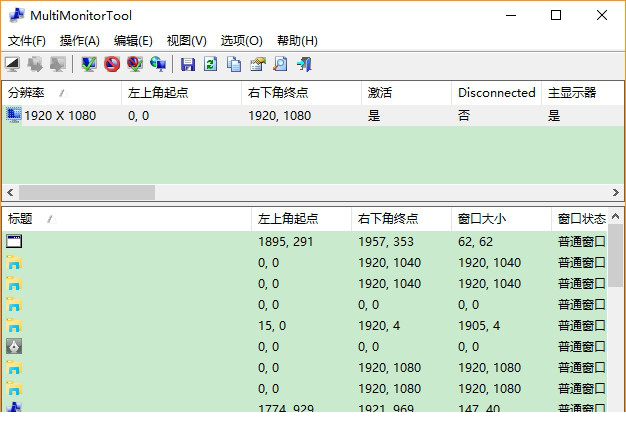The width and height of the screenshot is (626, 428).
Task: Sort by the 主显示器 column header
Action: [x=583, y=93]
